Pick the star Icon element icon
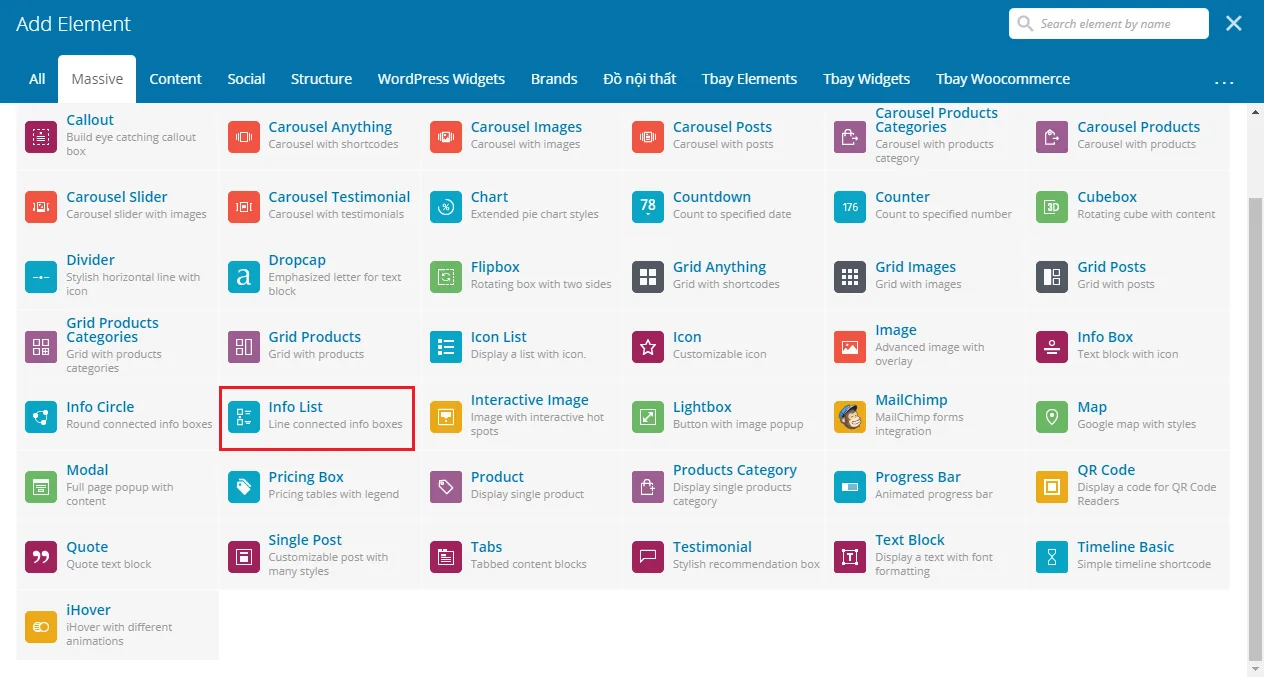The height and width of the screenshot is (677, 1264). point(648,347)
